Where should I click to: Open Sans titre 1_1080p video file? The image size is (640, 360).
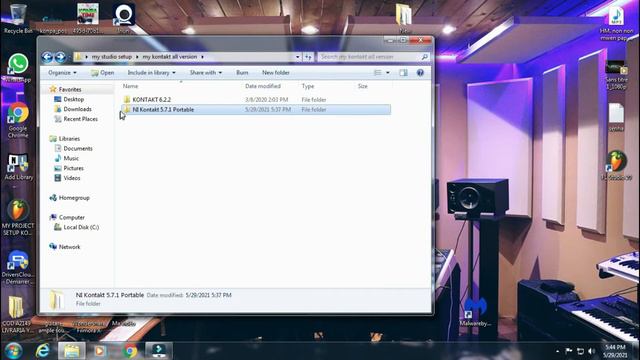pyautogui.click(x=616, y=76)
